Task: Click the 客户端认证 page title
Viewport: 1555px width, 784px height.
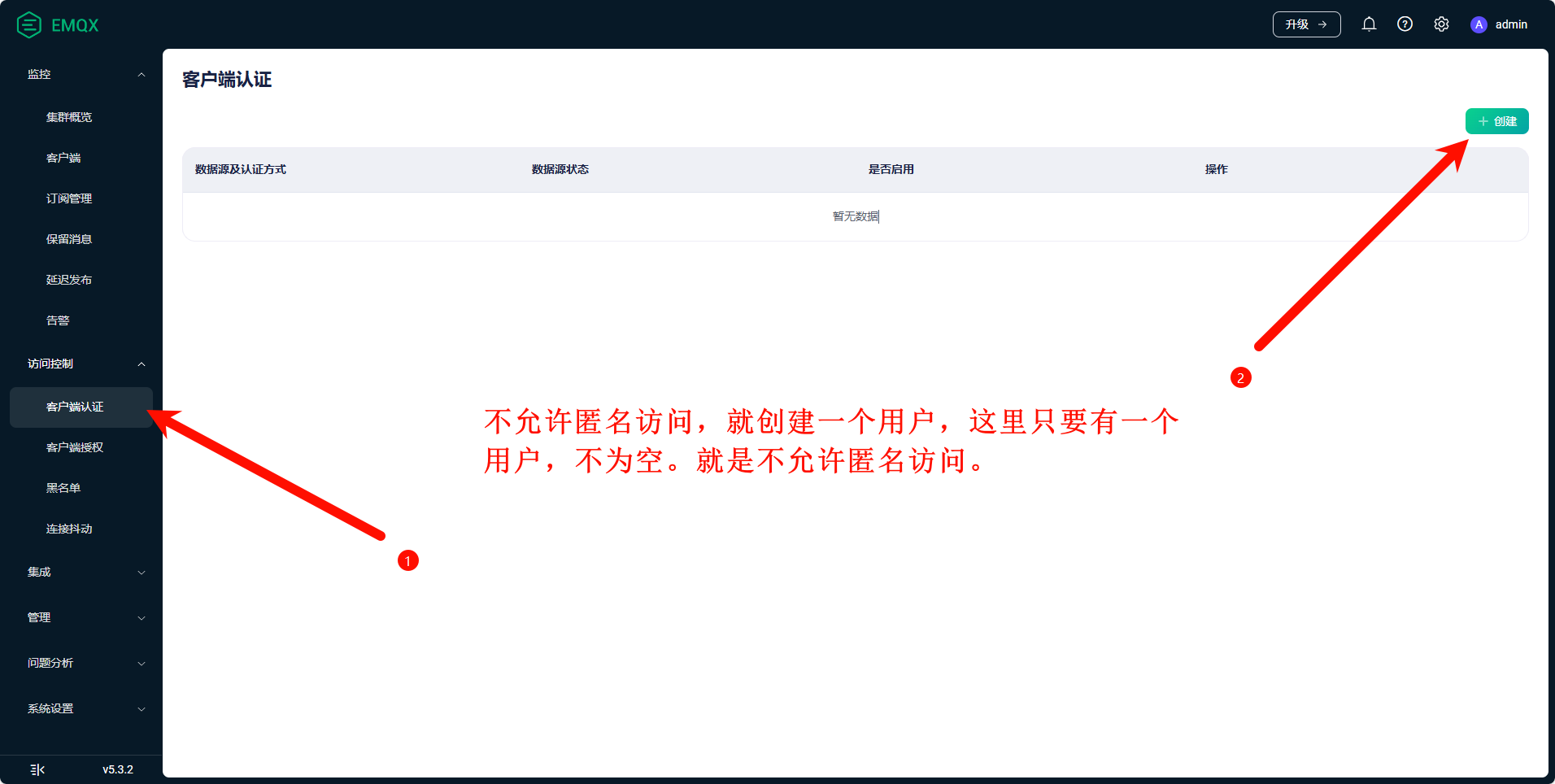Action: [227, 80]
